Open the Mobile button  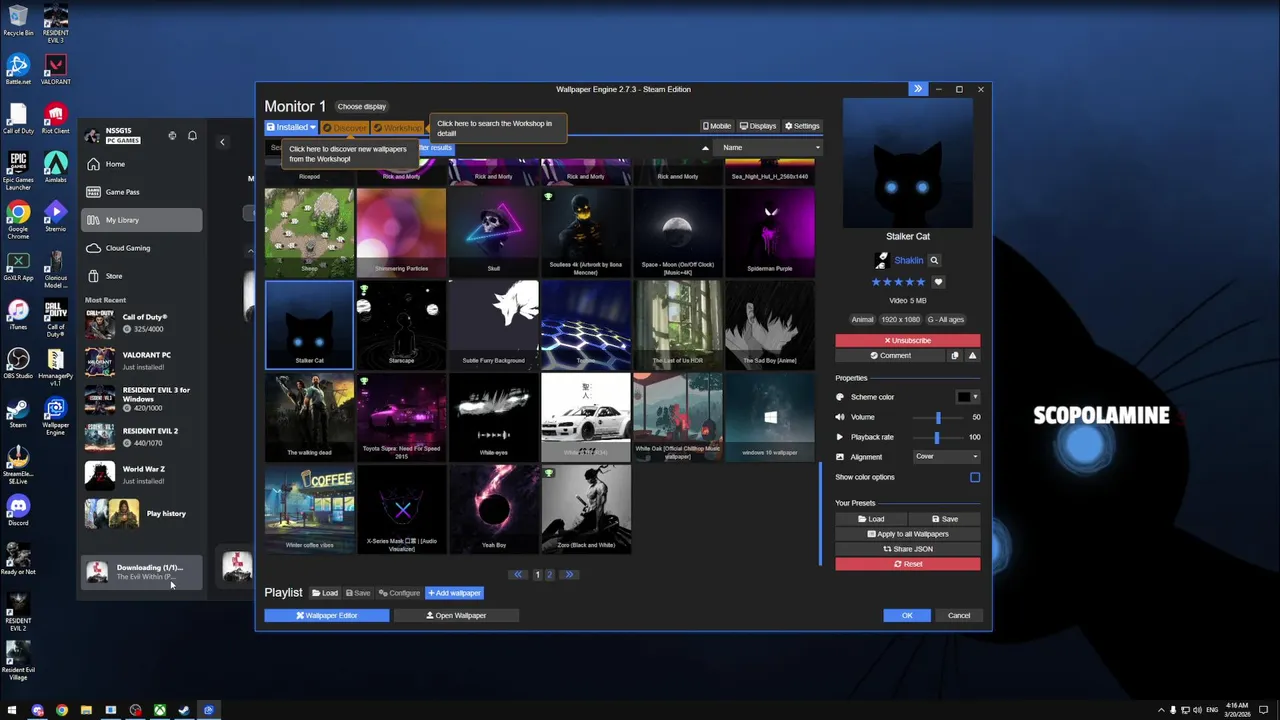click(x=717, y=126)
